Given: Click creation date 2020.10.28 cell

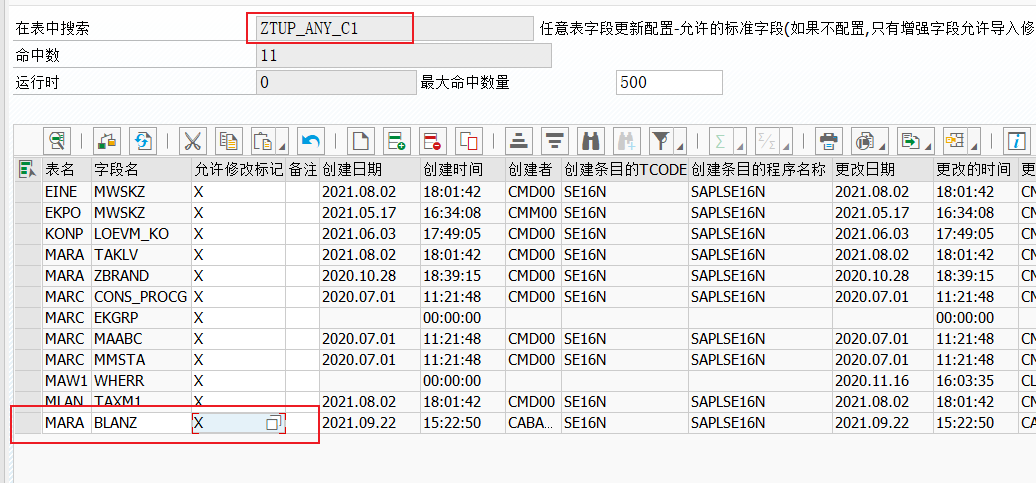Looking at the screenshot, I should tap(369, 276).
